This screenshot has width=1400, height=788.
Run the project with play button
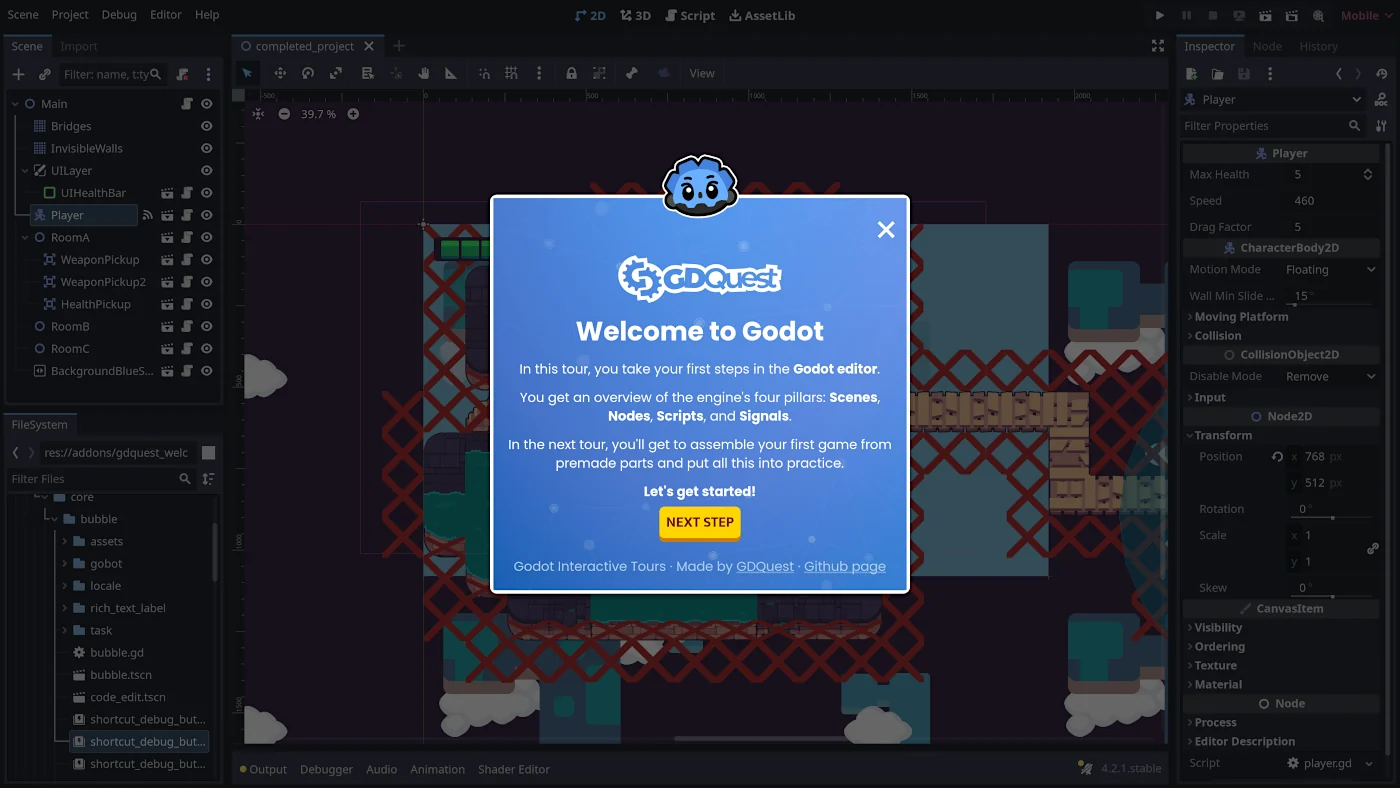click(1160, 15)
